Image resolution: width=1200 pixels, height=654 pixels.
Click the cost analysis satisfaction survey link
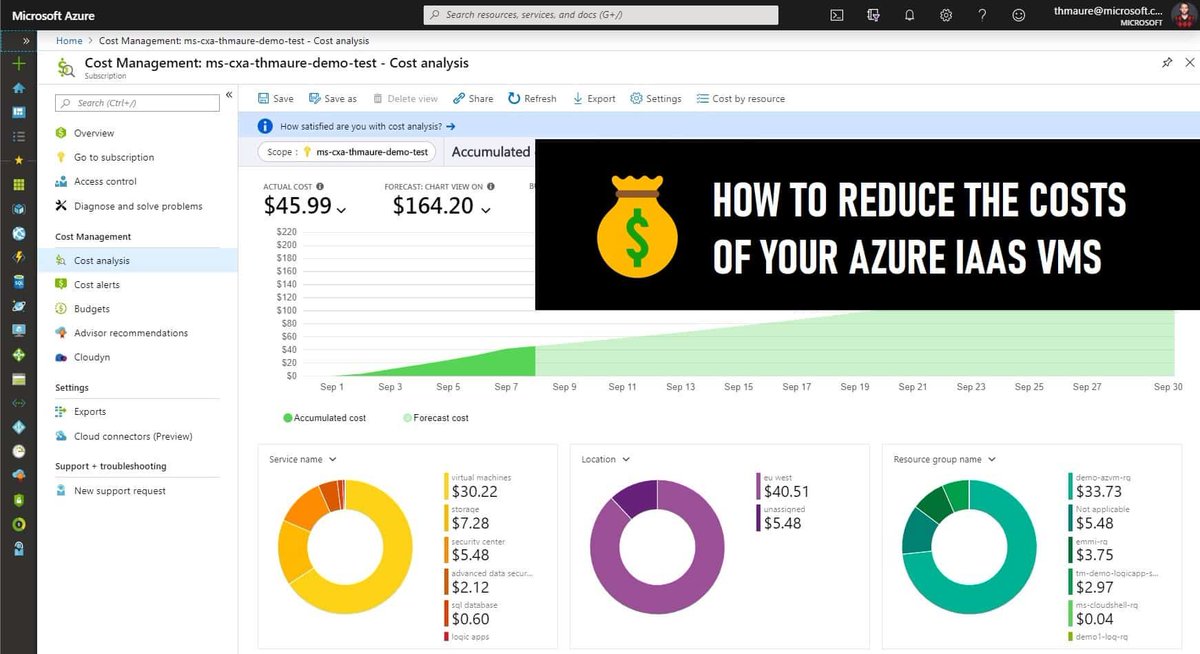[368, 126]
